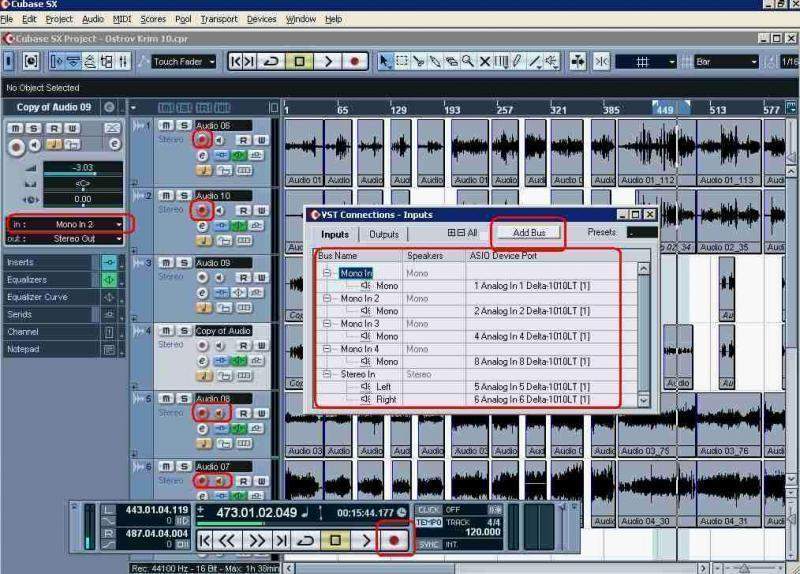
Task: Mute the Audio 06 track
Action: point(167,125)
